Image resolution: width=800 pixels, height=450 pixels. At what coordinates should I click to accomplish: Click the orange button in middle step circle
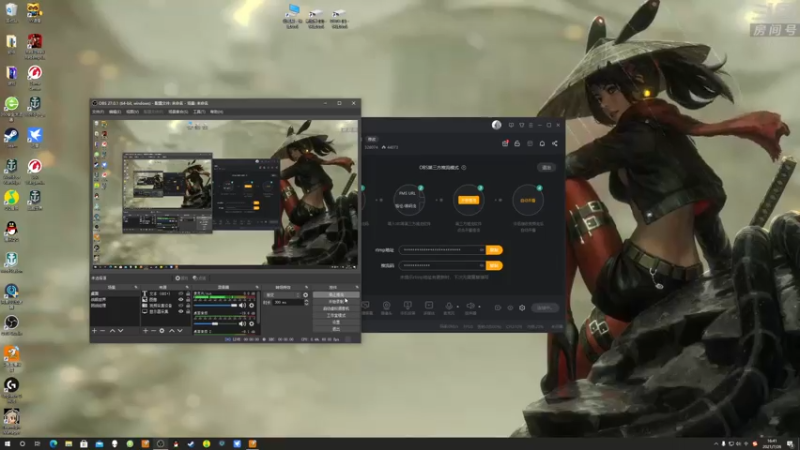tap(468, 200)
